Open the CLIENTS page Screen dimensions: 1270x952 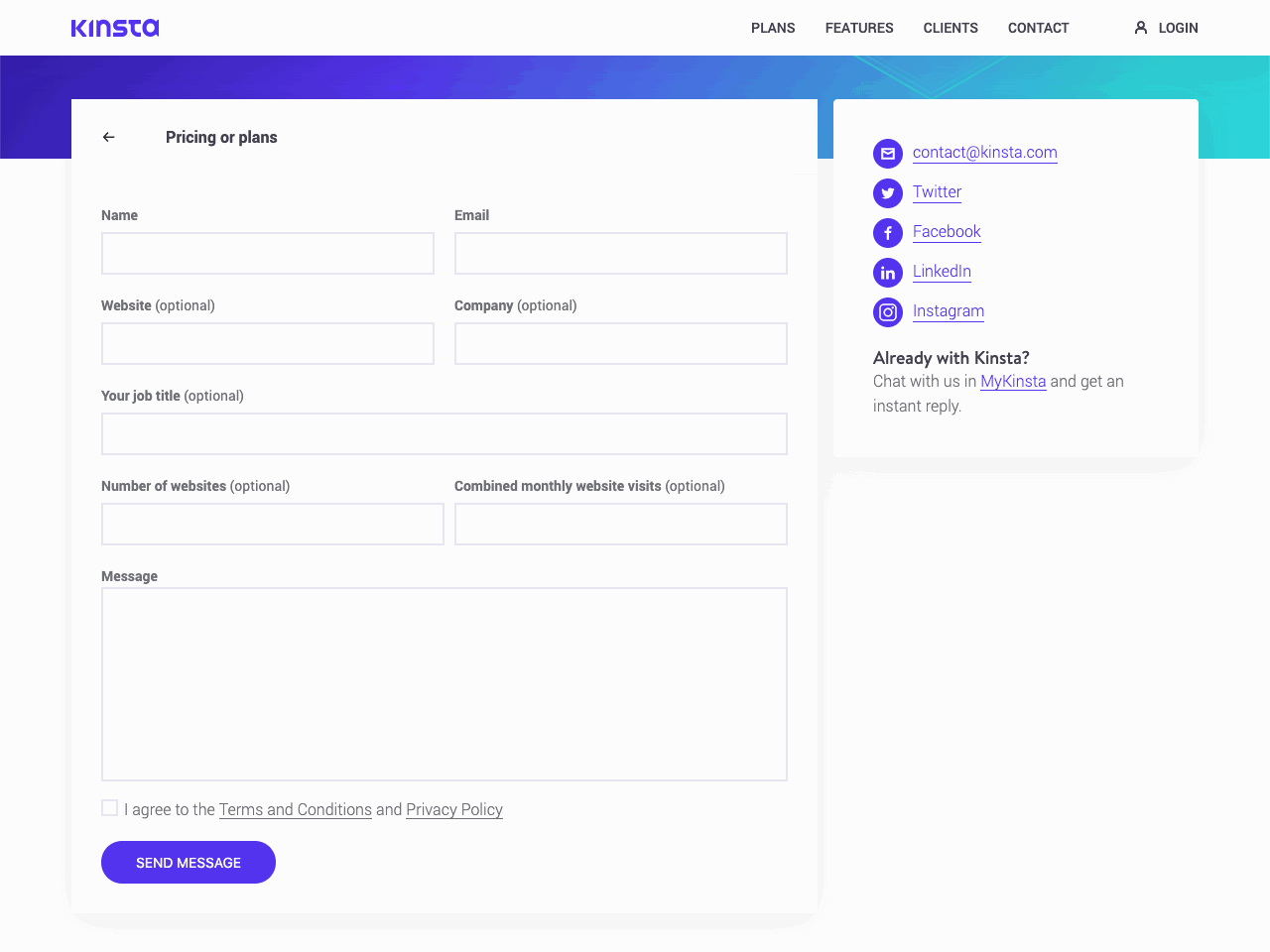pyautogui.click(x=951, y=28)
